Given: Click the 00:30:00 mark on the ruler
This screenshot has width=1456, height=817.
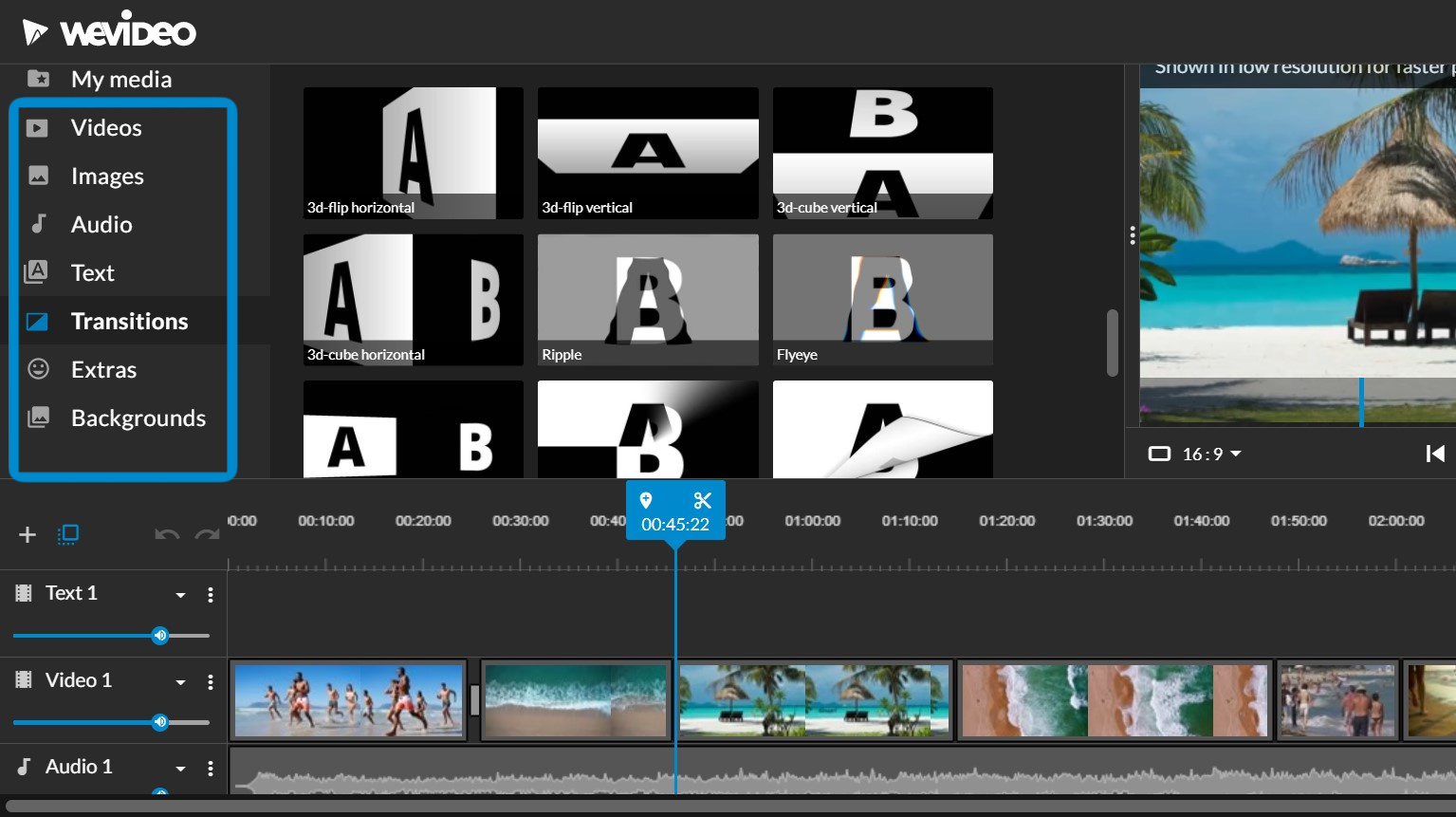Looking at the screenshot, I should [x=521, y=521].
